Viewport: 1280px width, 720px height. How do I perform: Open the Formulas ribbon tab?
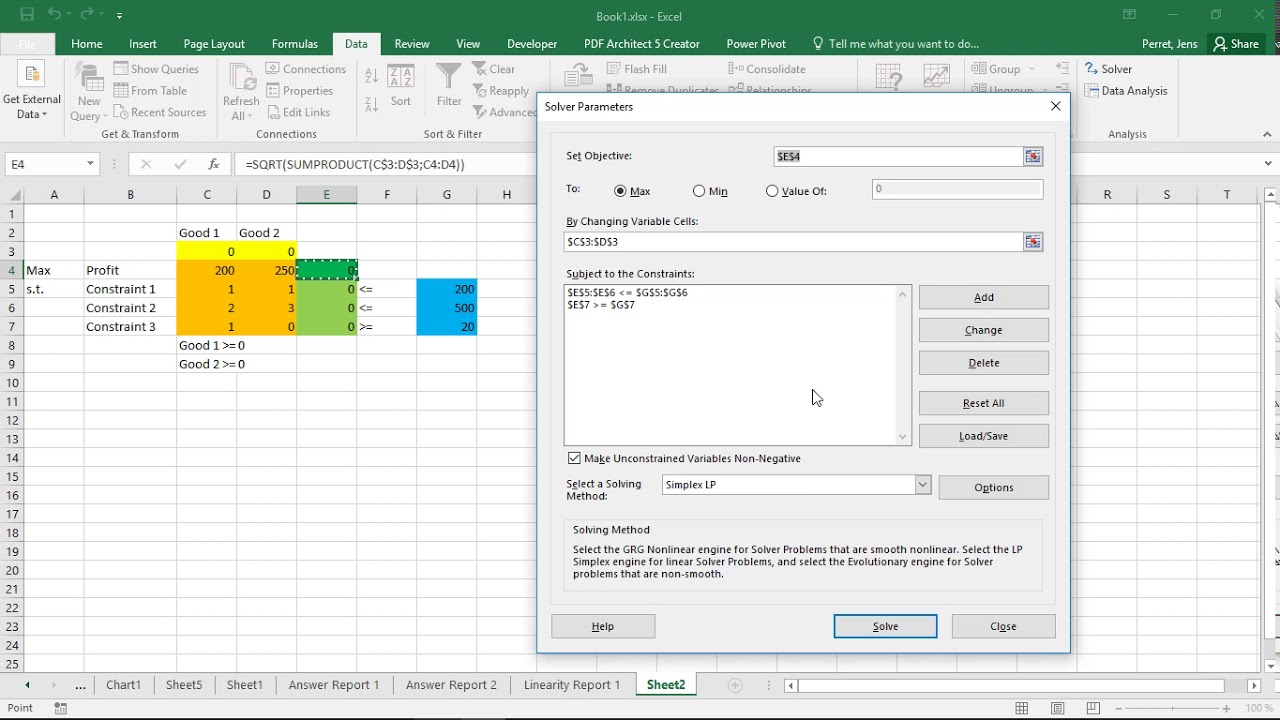(x=295, y=44)
